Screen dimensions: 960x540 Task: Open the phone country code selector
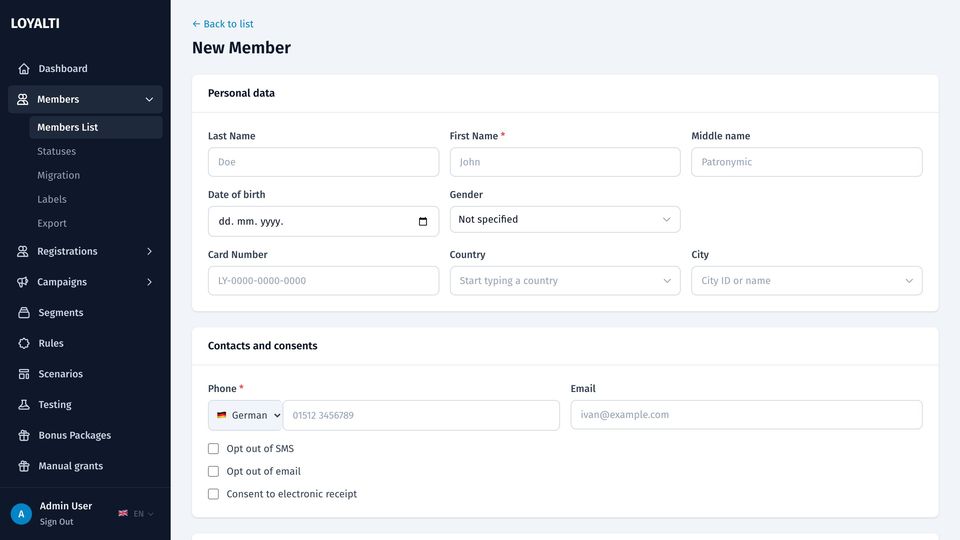point(245,415)
